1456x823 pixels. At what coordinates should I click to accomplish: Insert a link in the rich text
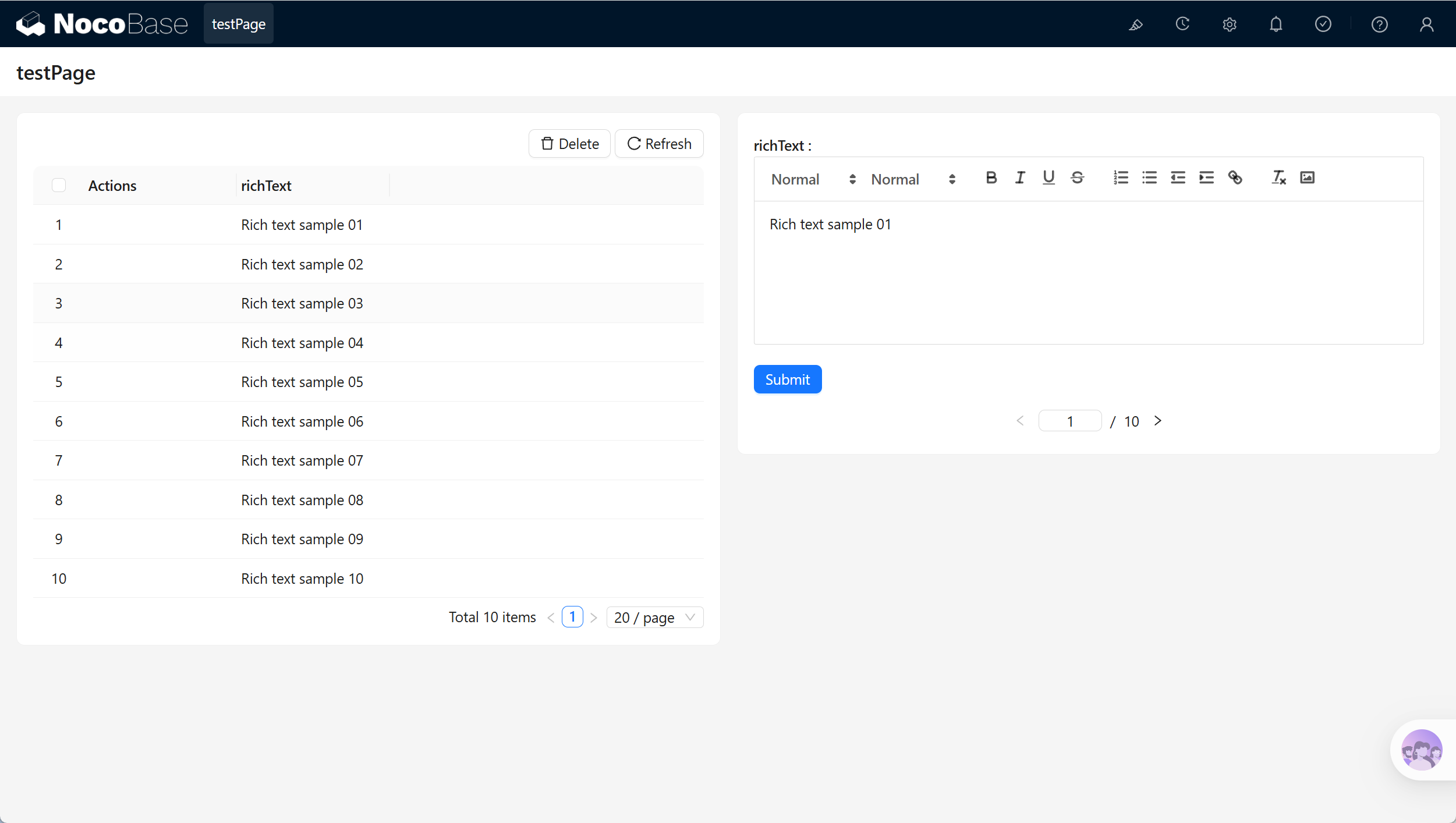click(1235, 178)
